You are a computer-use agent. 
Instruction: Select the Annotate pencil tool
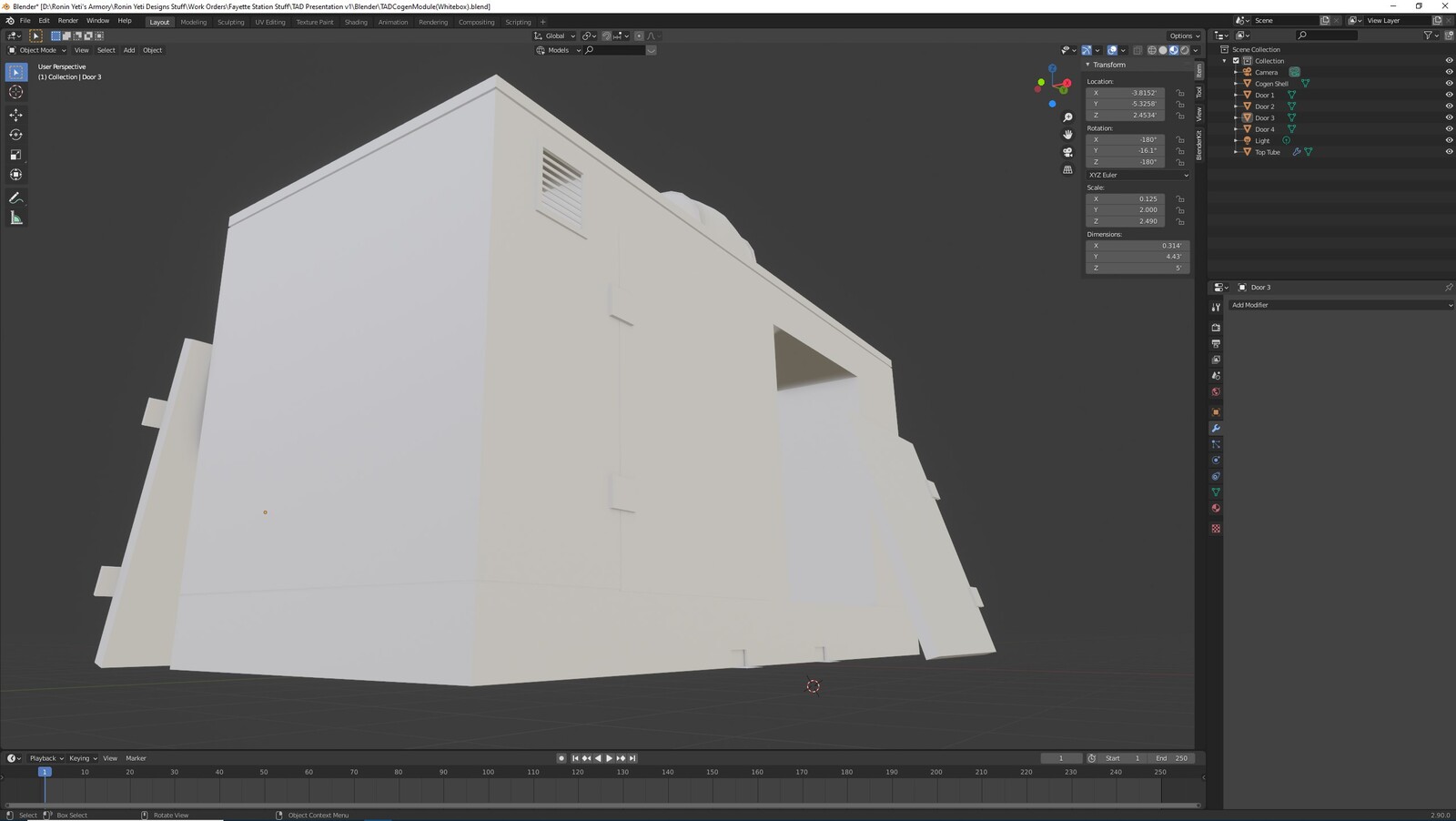[16, 198]
